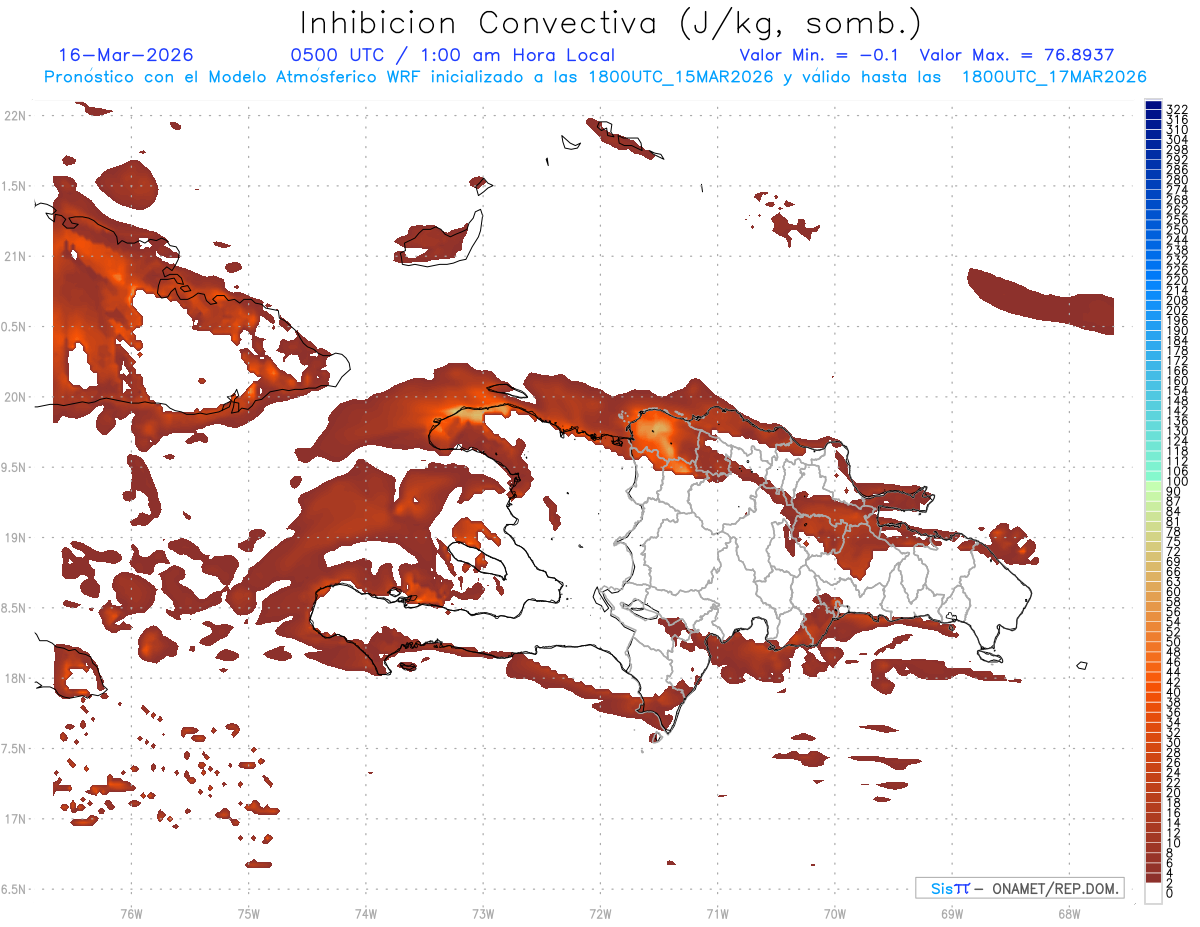Click the 'SisPI - ONAMET/REP.DOM.' credit box
The height and width of the screenshot is (927, 1200).
pyautogui.click(x=1020, y=888)
